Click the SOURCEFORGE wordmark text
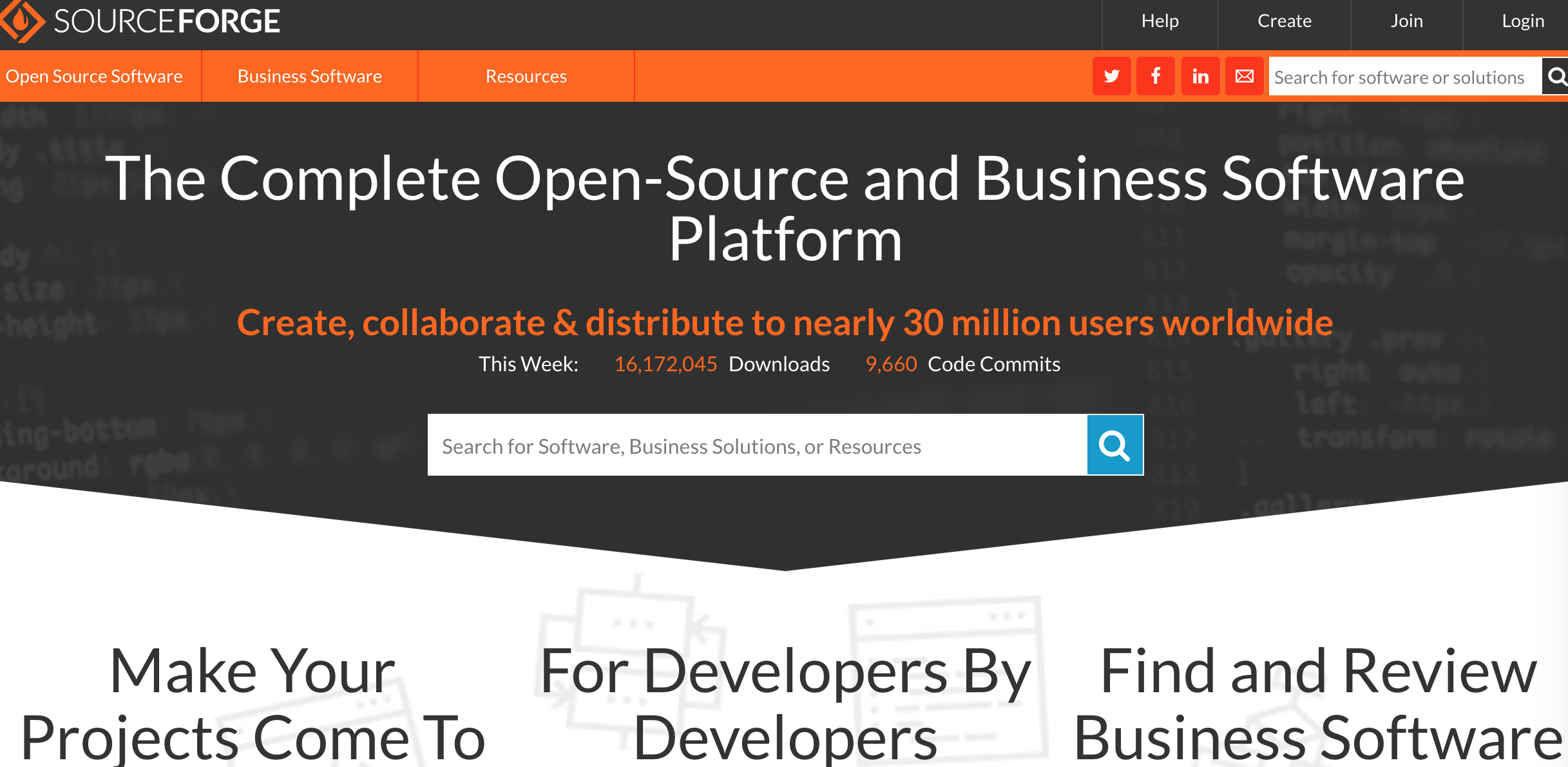Screen dimensions: 1568x767 point(167,21)
